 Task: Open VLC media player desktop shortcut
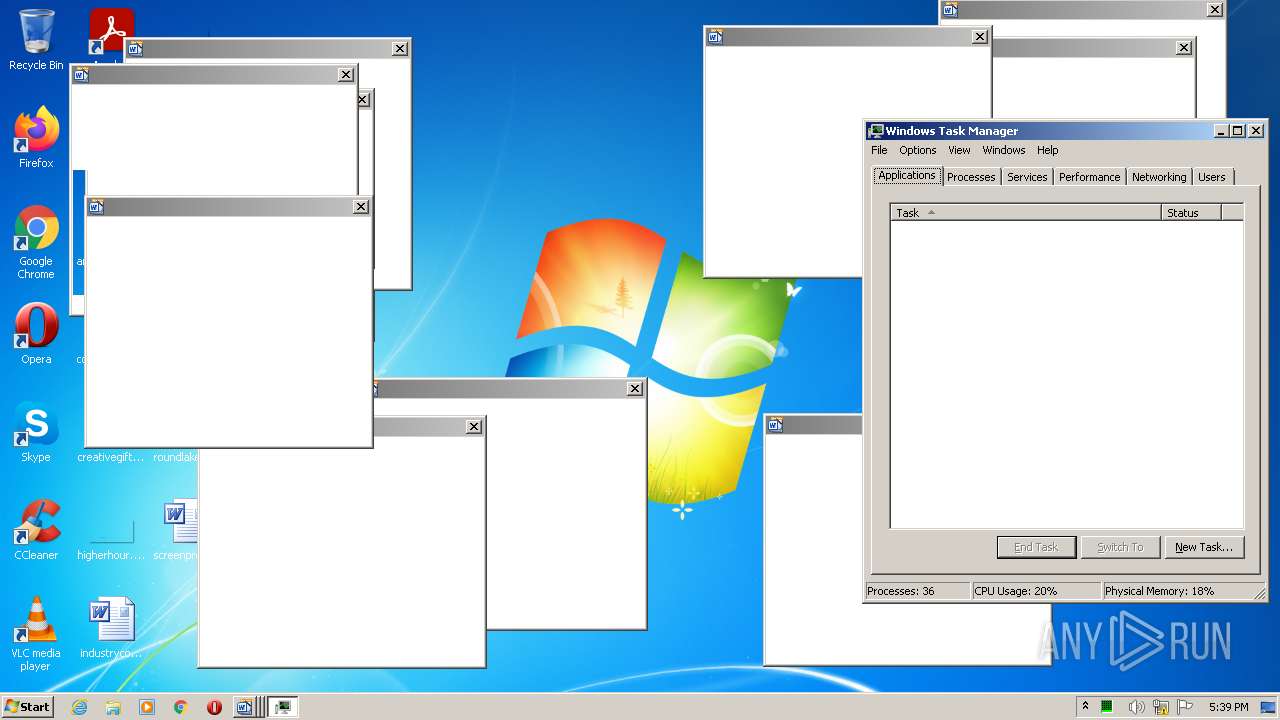tap(36, 634)
